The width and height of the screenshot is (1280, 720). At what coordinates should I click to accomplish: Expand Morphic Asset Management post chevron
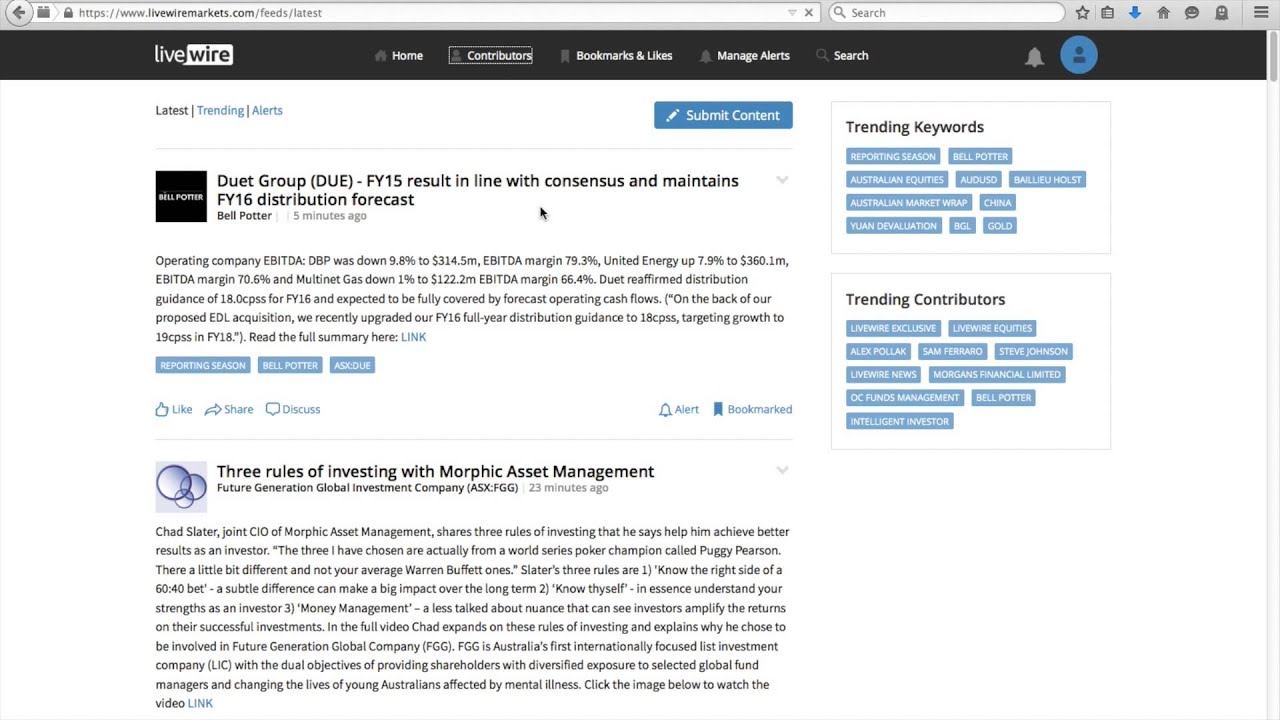coord(782,470)
